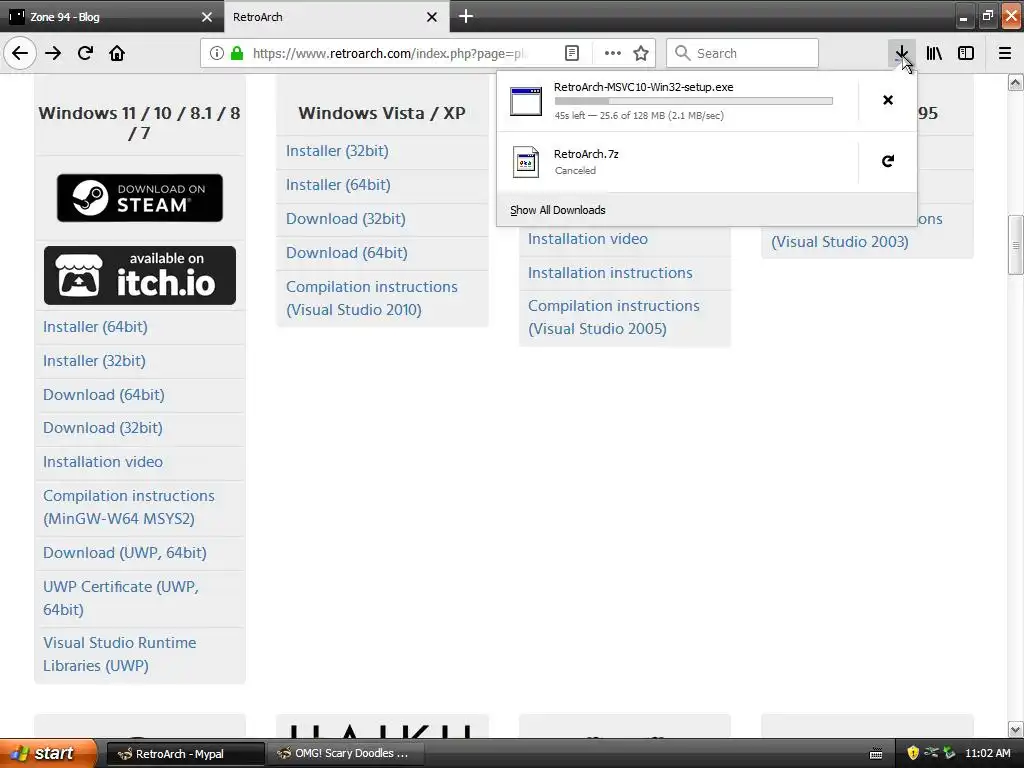Show site information icon in address bar

[x=217, y=54]
